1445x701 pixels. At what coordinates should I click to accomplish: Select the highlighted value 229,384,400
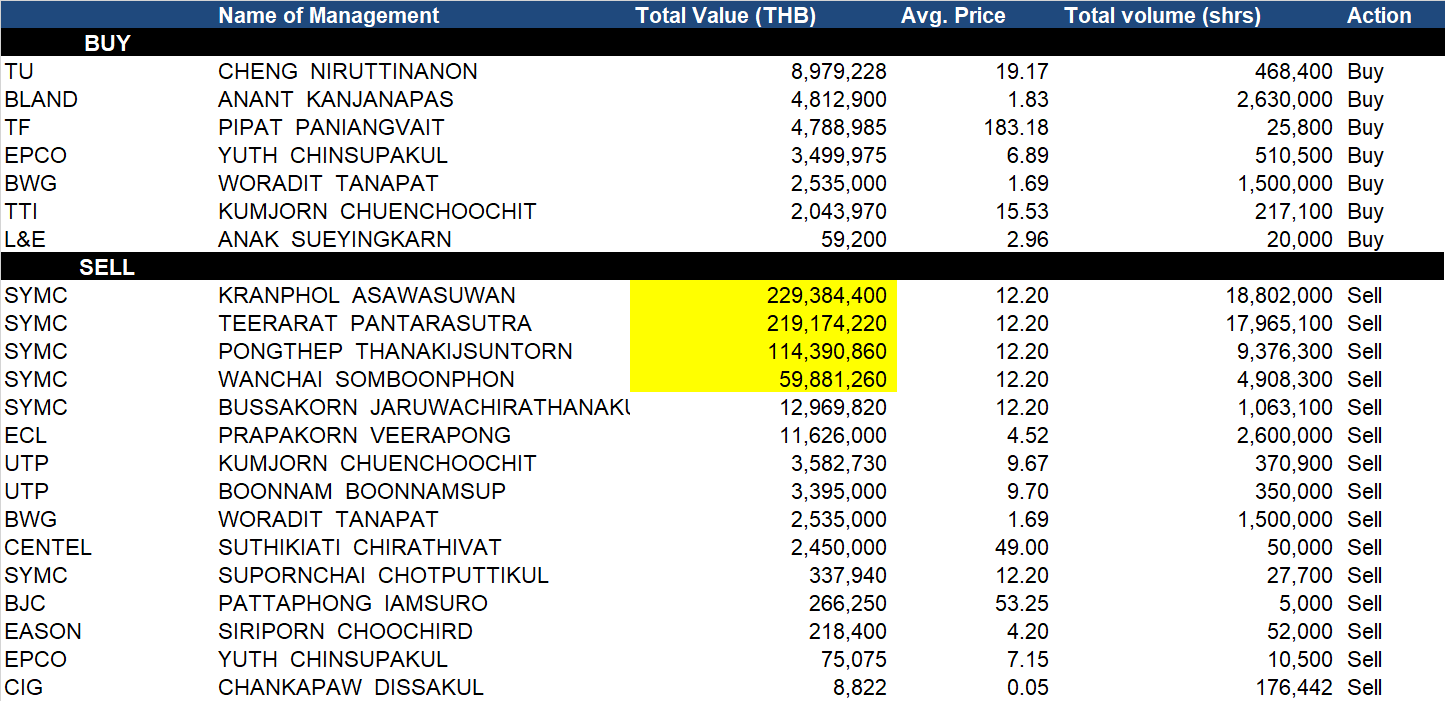click(x=827, y=295)
